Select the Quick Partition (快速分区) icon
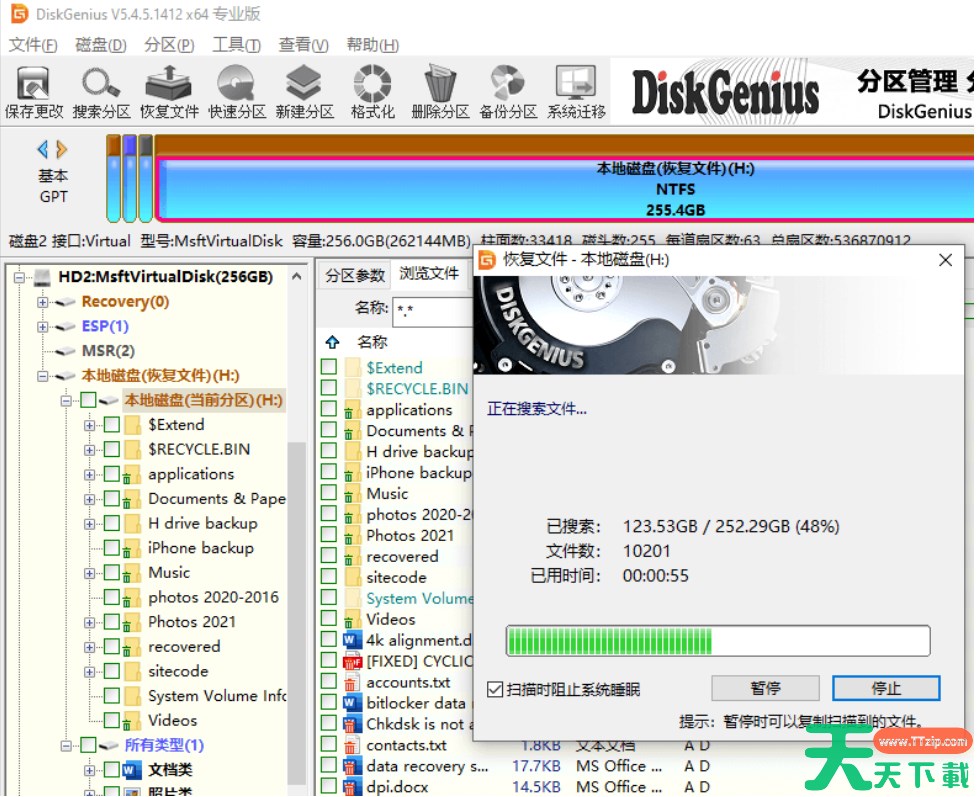 click(x=237, y=92)
